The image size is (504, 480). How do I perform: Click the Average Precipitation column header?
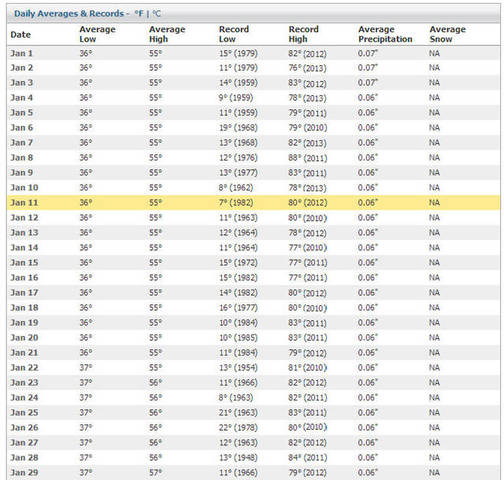click(385, 34)
